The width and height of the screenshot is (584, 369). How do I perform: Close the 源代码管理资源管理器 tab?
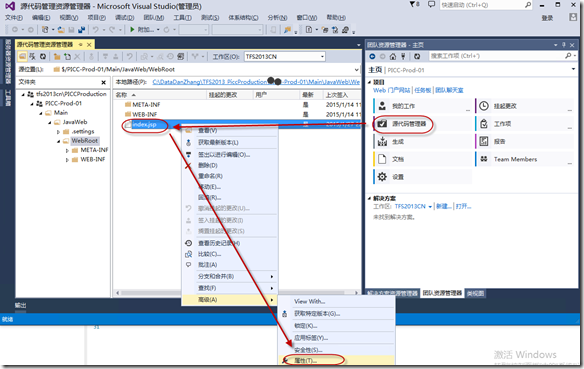[89, 45]
